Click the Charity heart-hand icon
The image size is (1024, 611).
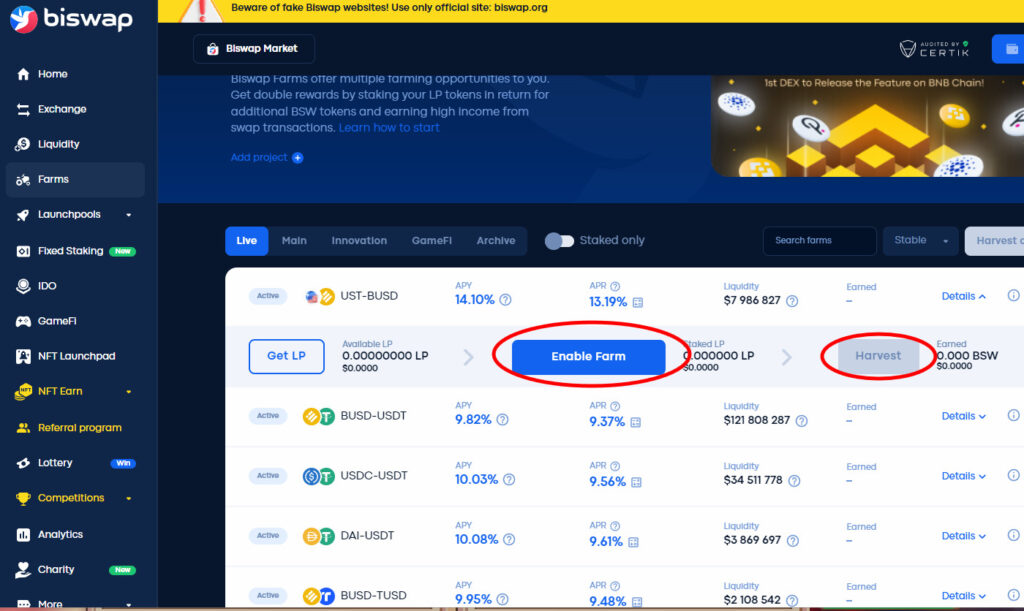pos(23,570)
